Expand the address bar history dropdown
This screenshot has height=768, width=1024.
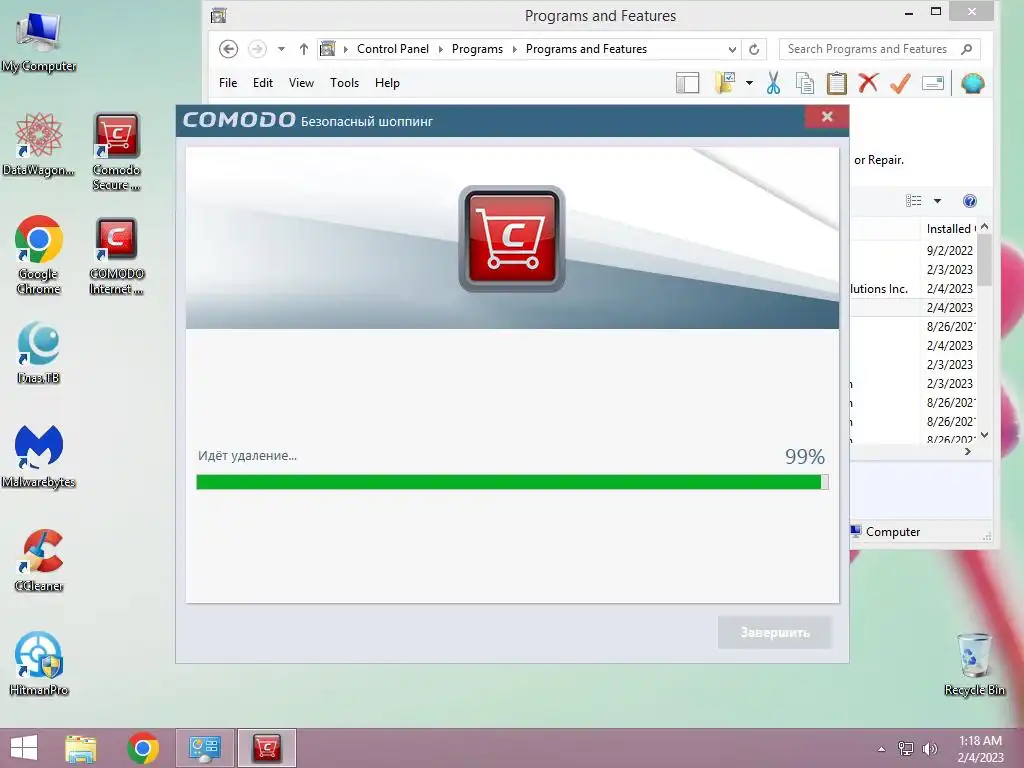(732, 49)
